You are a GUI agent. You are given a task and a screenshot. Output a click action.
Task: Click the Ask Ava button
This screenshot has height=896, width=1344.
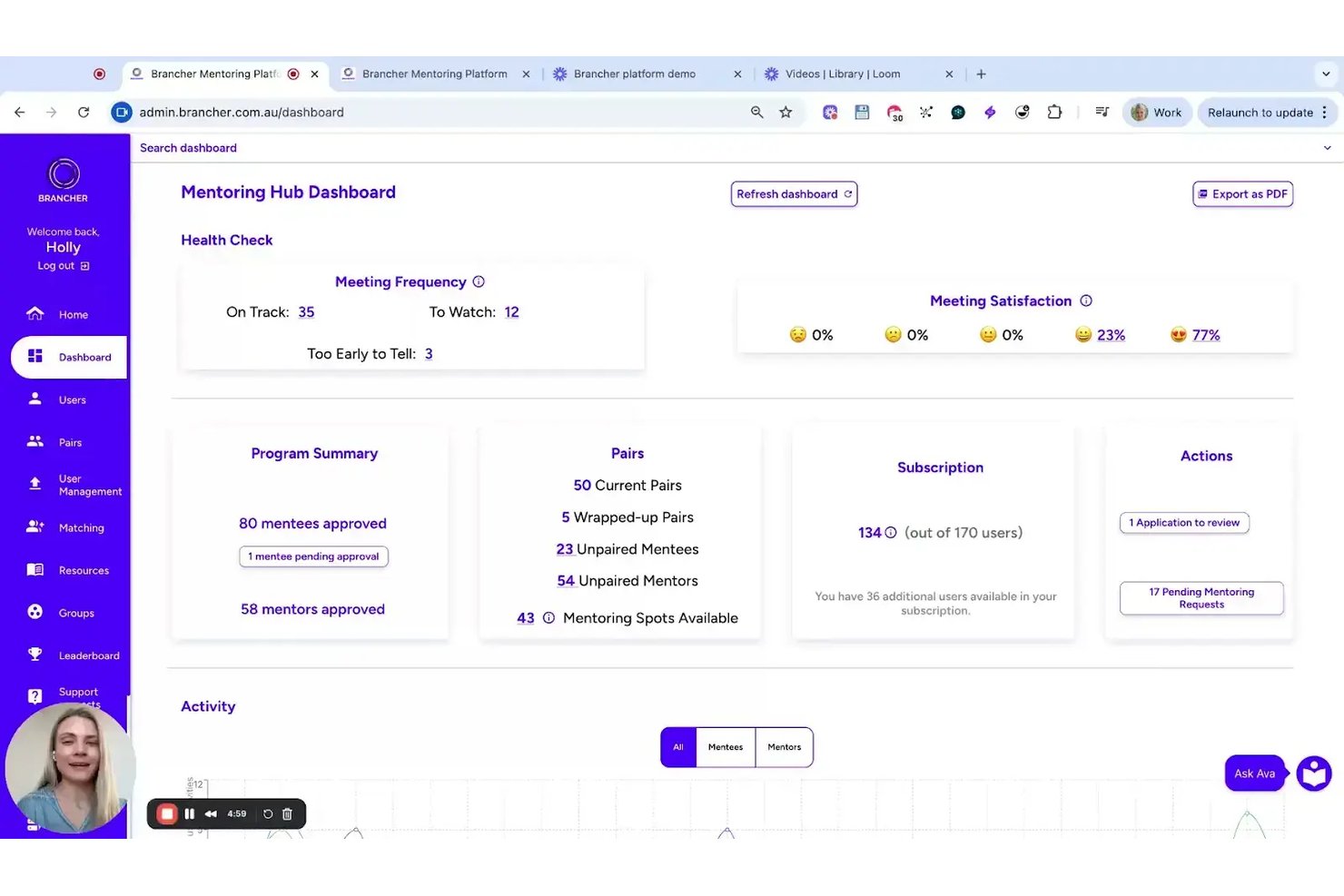click(x=1254, y=773)
